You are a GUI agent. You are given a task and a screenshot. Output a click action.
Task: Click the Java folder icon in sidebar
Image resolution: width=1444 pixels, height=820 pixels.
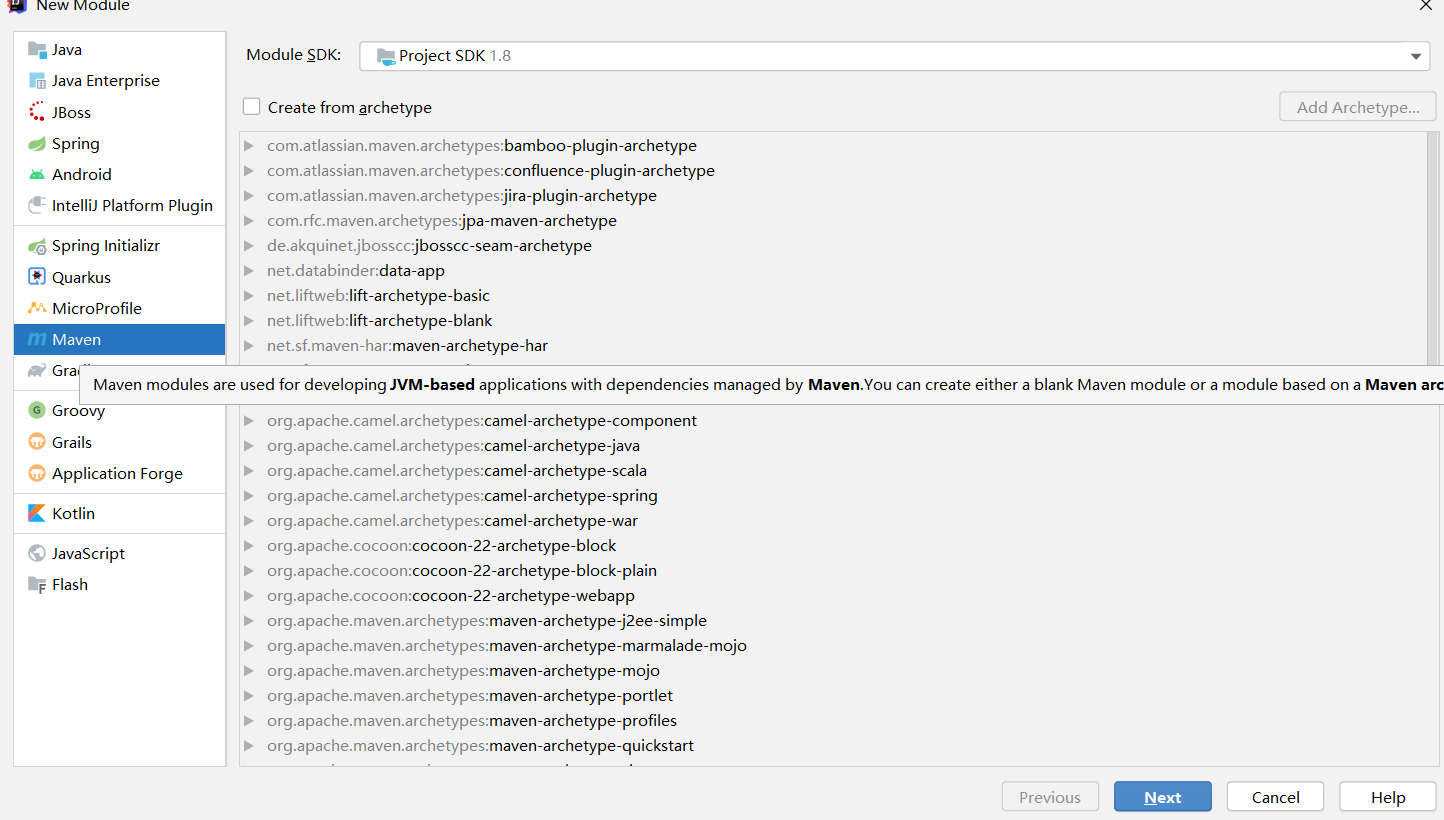37,49
